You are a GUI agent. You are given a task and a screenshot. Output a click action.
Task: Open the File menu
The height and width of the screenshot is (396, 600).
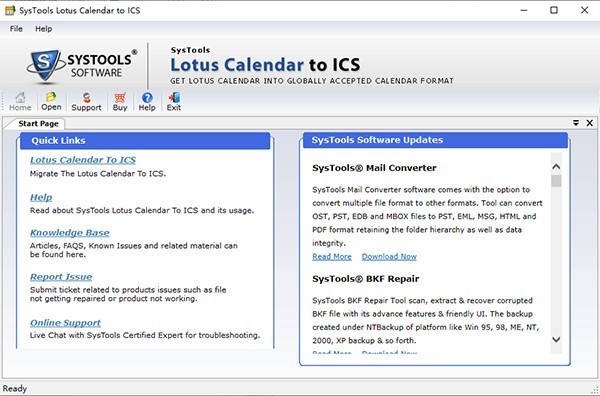click(16, 29)
